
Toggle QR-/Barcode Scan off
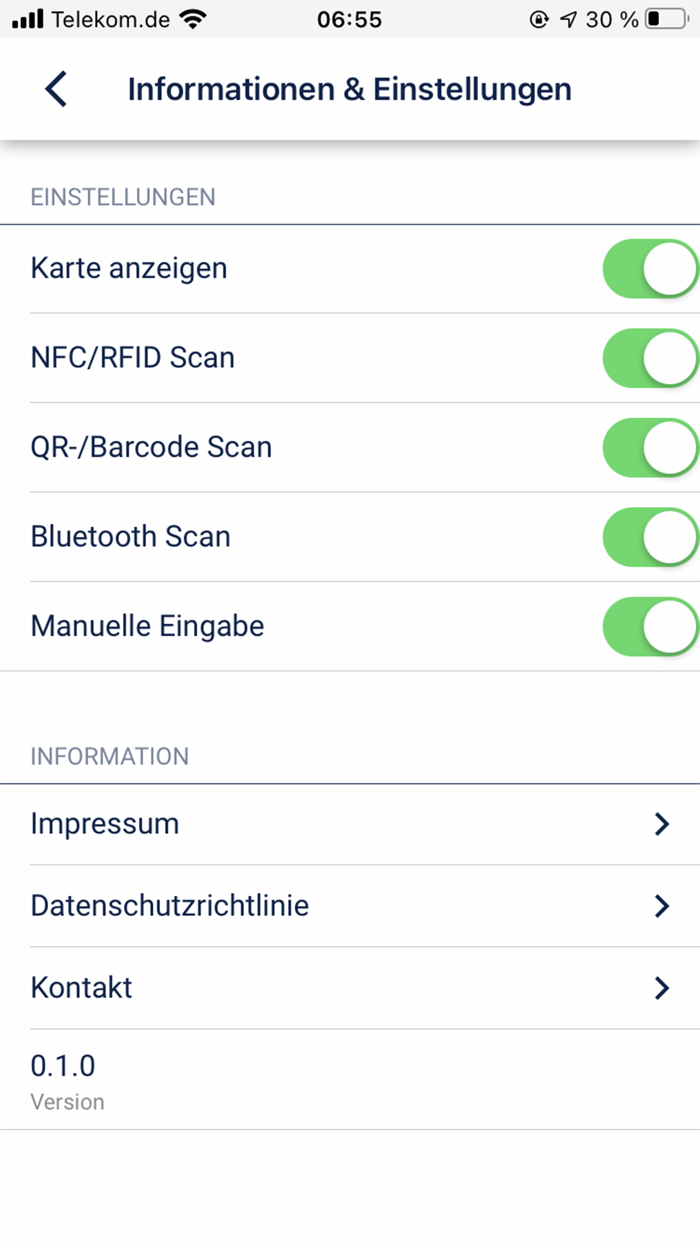coord(650,448)
